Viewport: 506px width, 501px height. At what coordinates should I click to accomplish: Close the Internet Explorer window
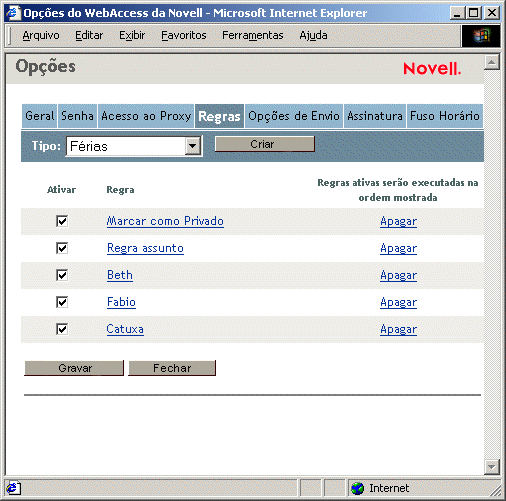click(492, 13)
